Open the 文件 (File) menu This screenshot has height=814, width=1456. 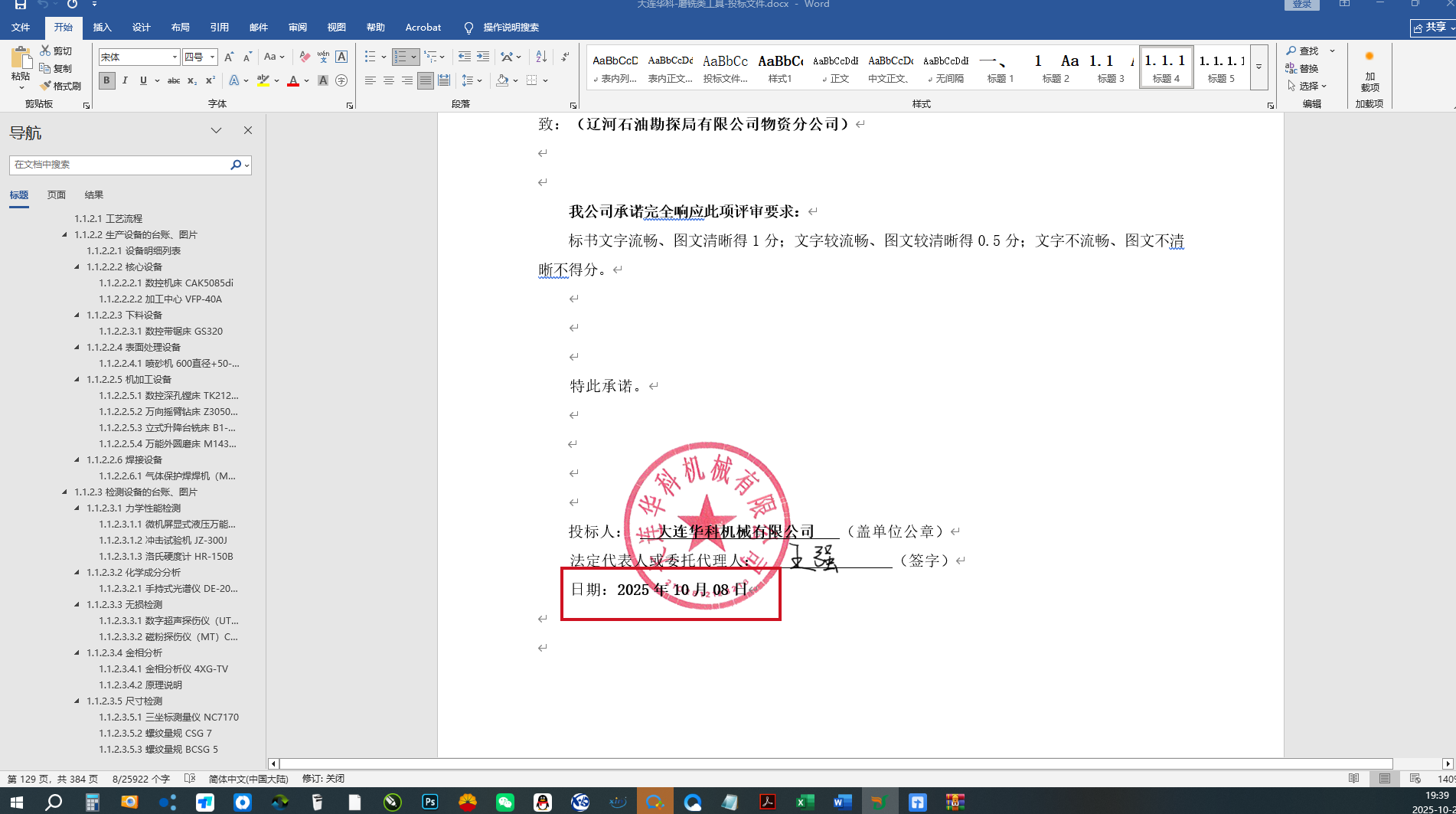click(x=21, y=28)
